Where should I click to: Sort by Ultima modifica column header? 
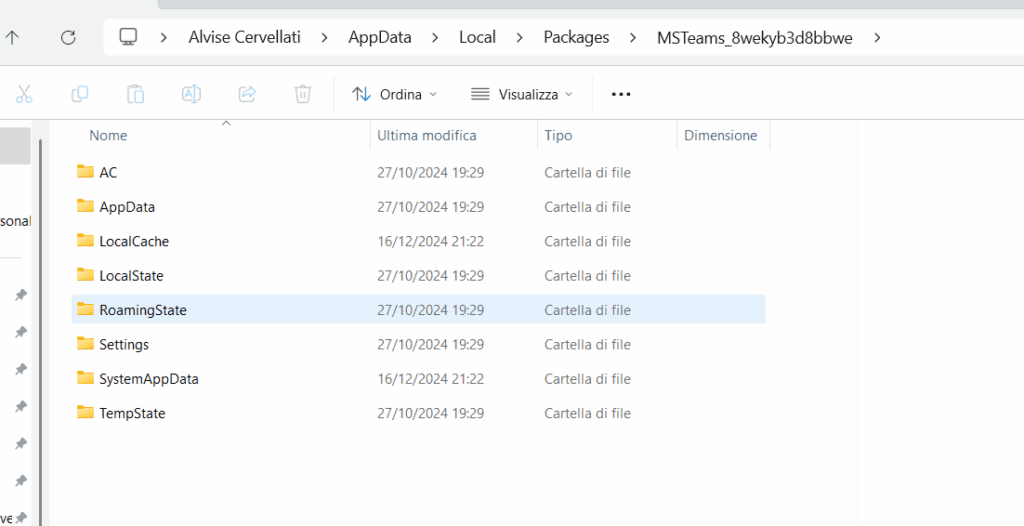tap(427, 135)
